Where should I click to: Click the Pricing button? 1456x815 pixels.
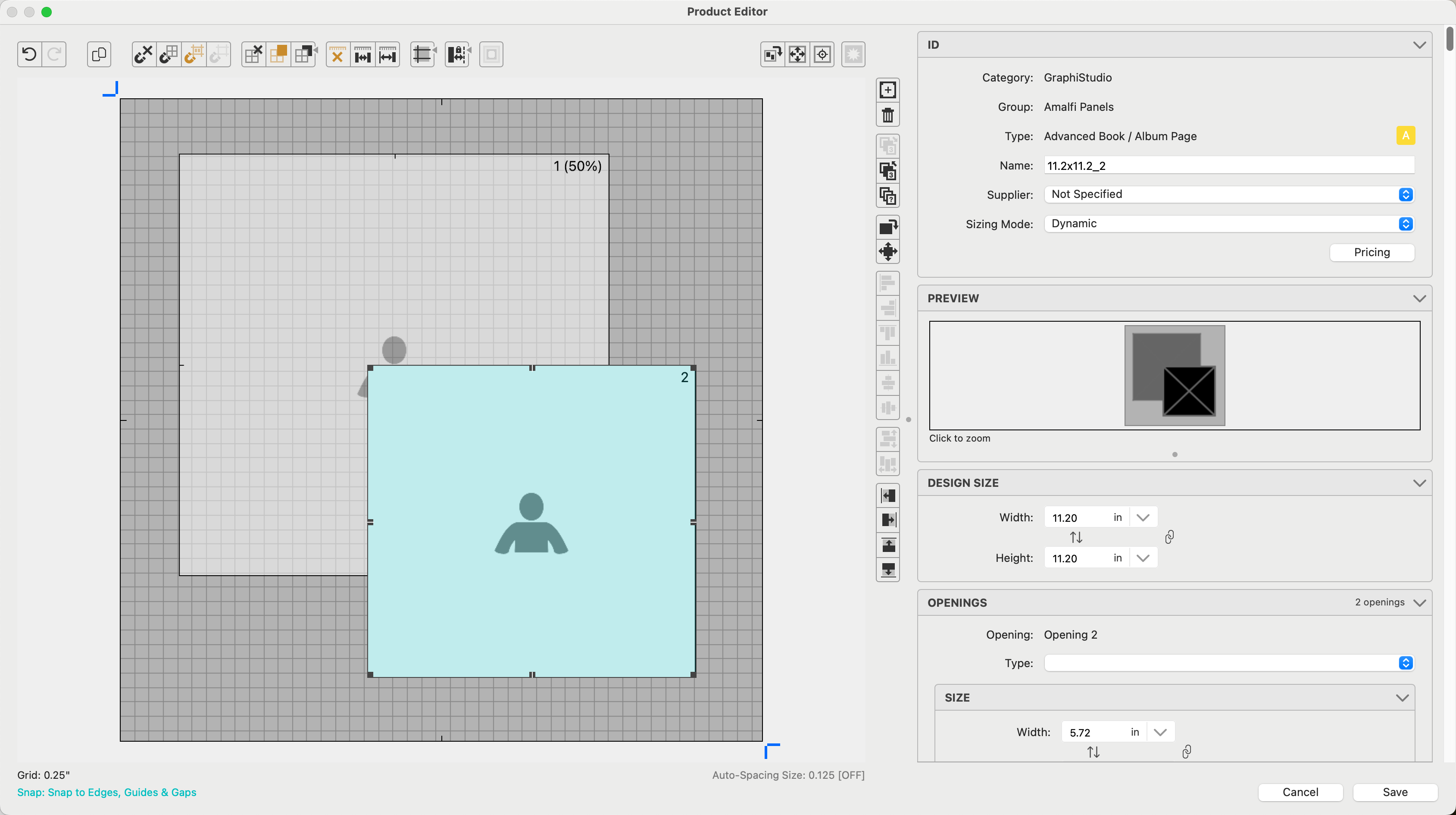(x=1371, y=252)
